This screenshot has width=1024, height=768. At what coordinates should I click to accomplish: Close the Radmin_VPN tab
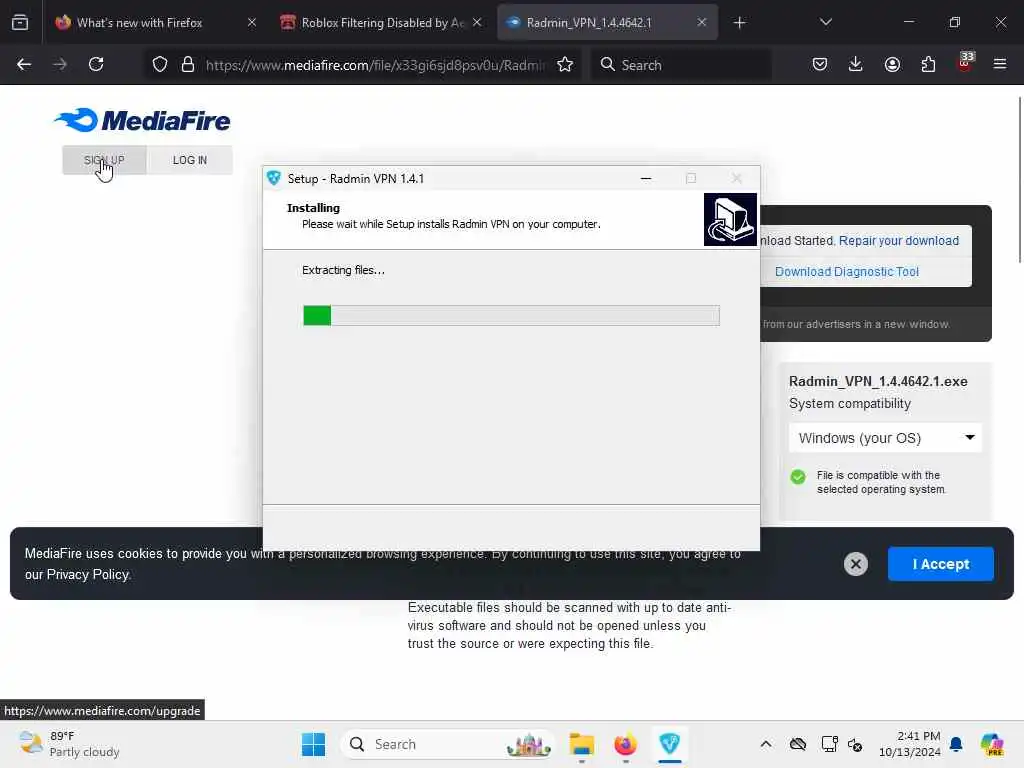[701, 22]
